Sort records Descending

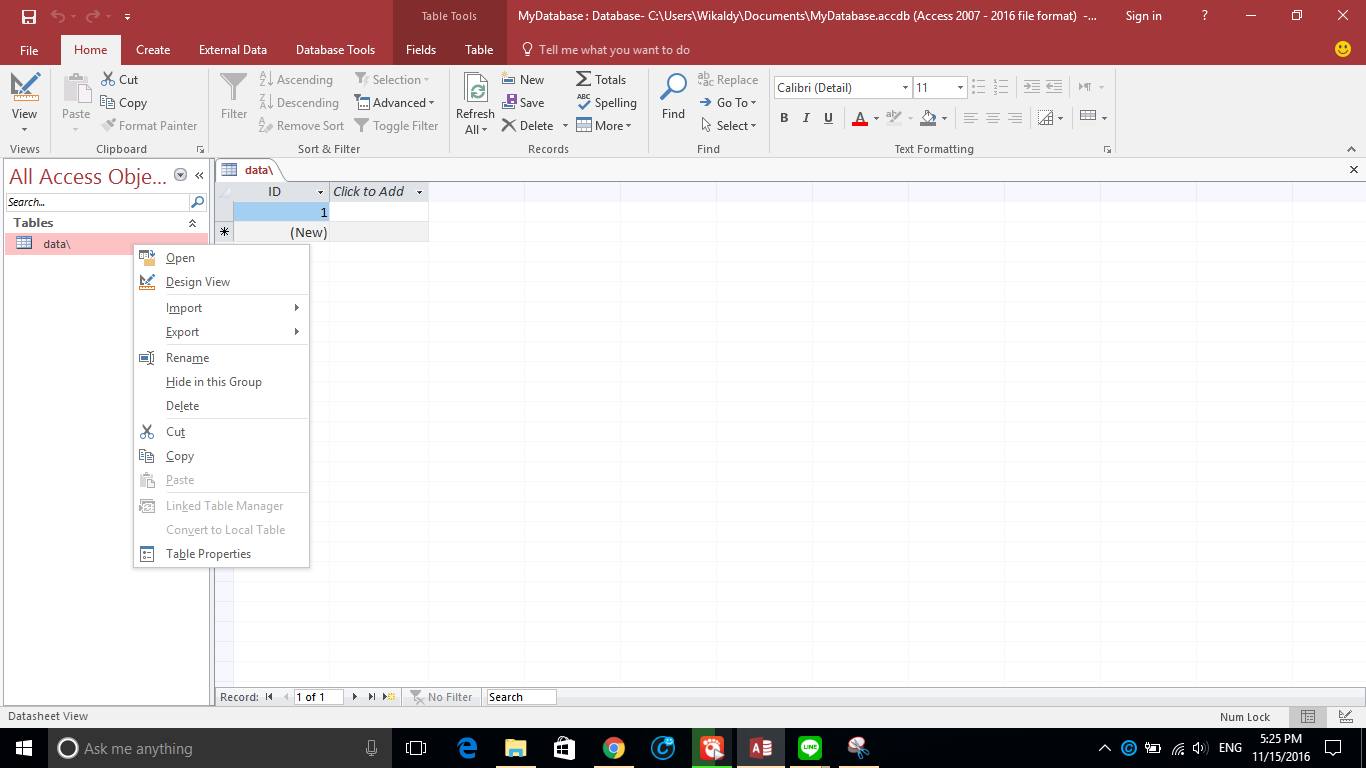[299, 103]
